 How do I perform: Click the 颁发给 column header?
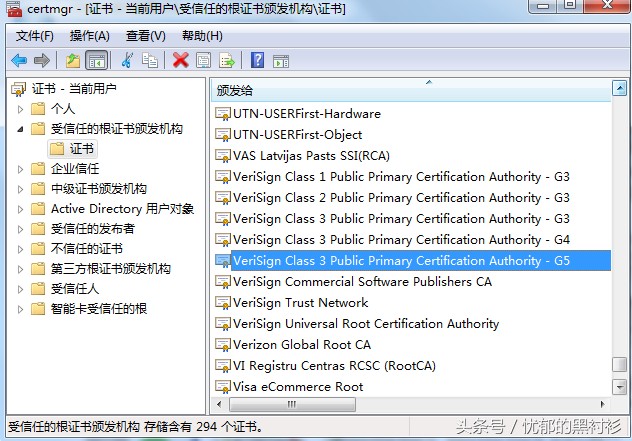pyautogui.click(x=410, y=90)
